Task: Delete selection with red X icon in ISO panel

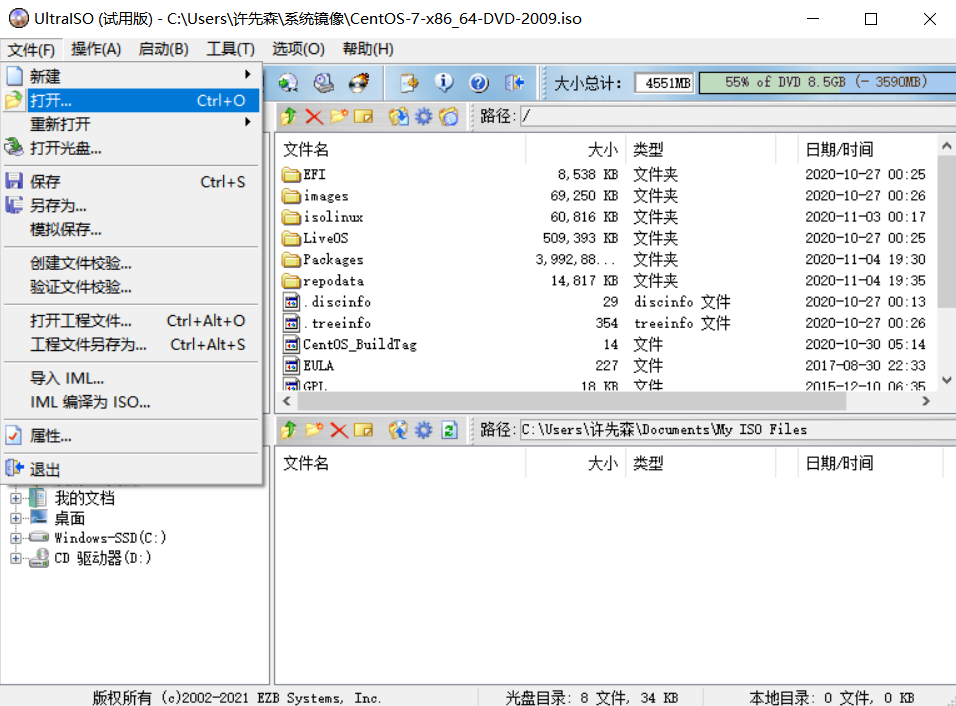Action: pyautogui.click(x=314, y=116)
